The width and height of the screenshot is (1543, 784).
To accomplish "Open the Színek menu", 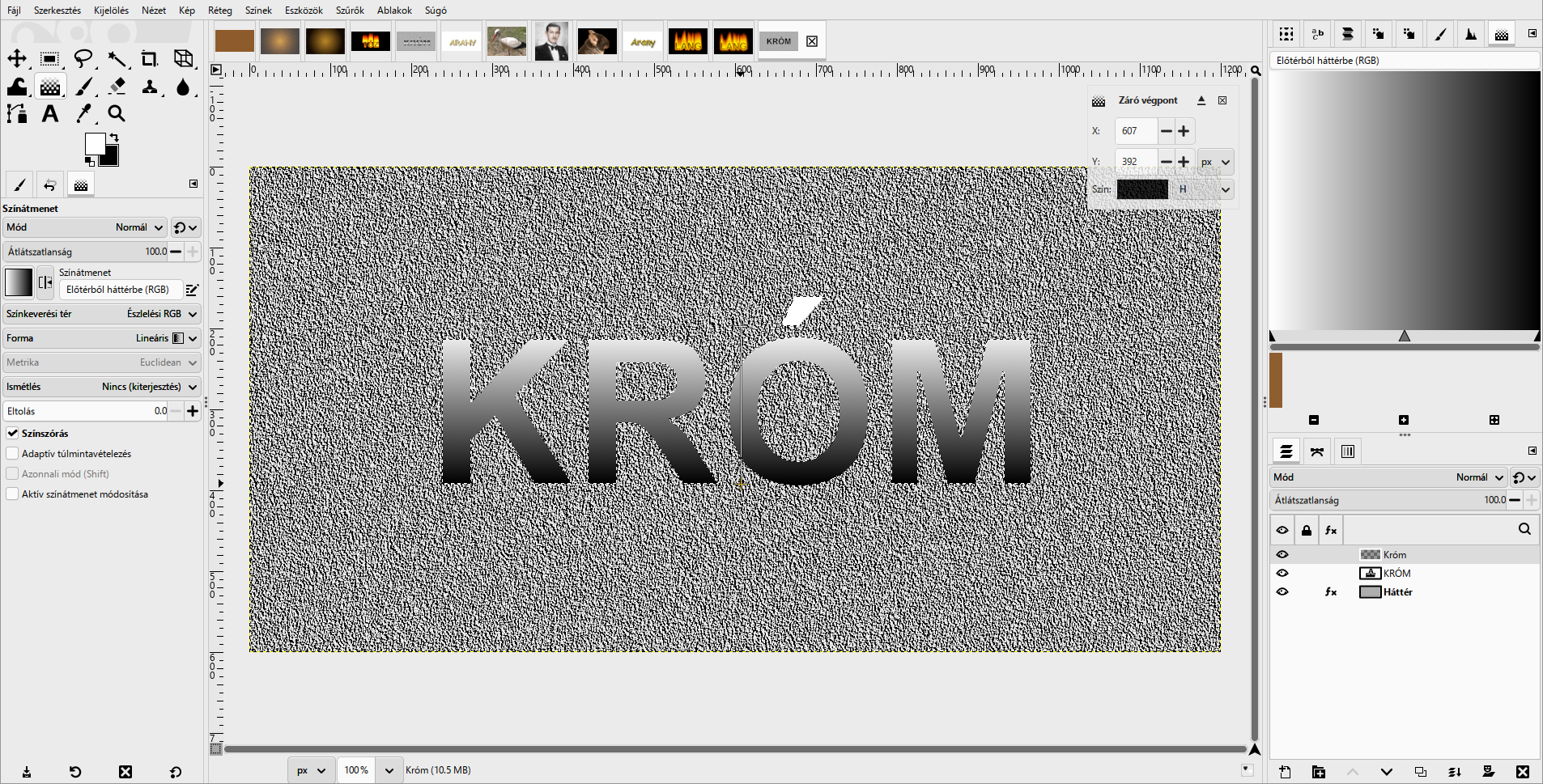I will (x=258, y=11).
